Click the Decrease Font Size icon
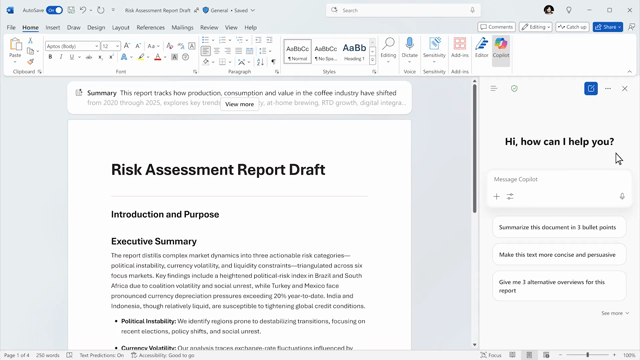The height and width of the screenshot is (360, 640). 138,46
